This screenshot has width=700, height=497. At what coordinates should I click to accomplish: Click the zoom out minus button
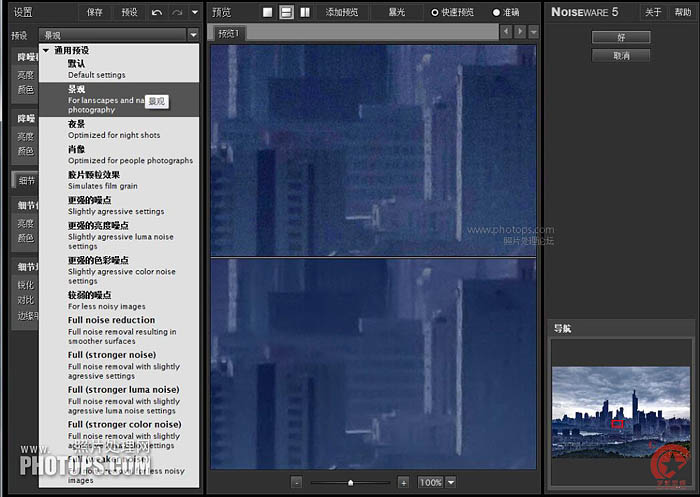(296, 482)
